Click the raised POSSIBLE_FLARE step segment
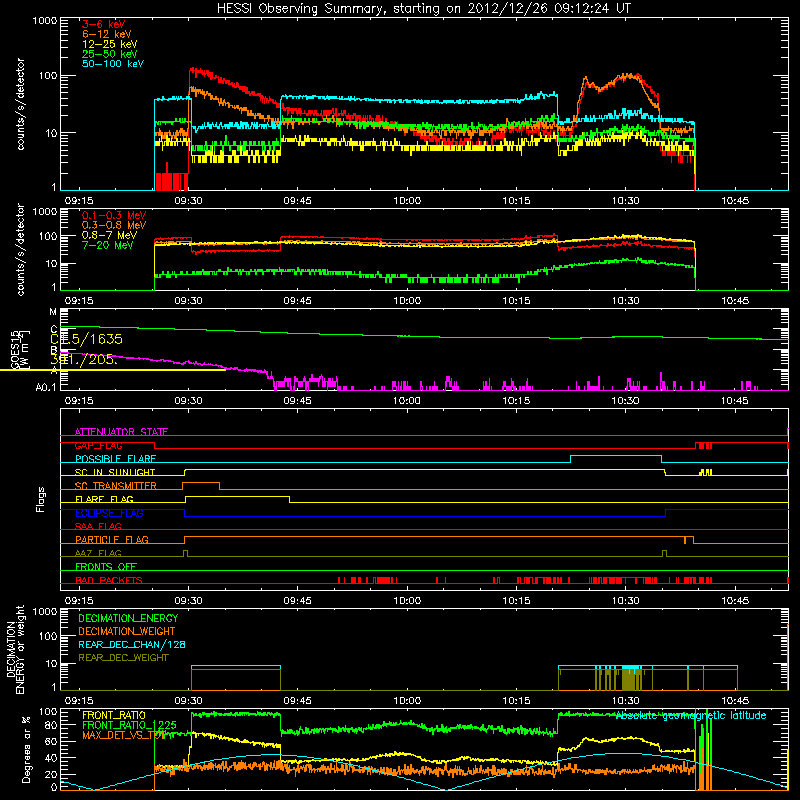 [x=616, y=456]
